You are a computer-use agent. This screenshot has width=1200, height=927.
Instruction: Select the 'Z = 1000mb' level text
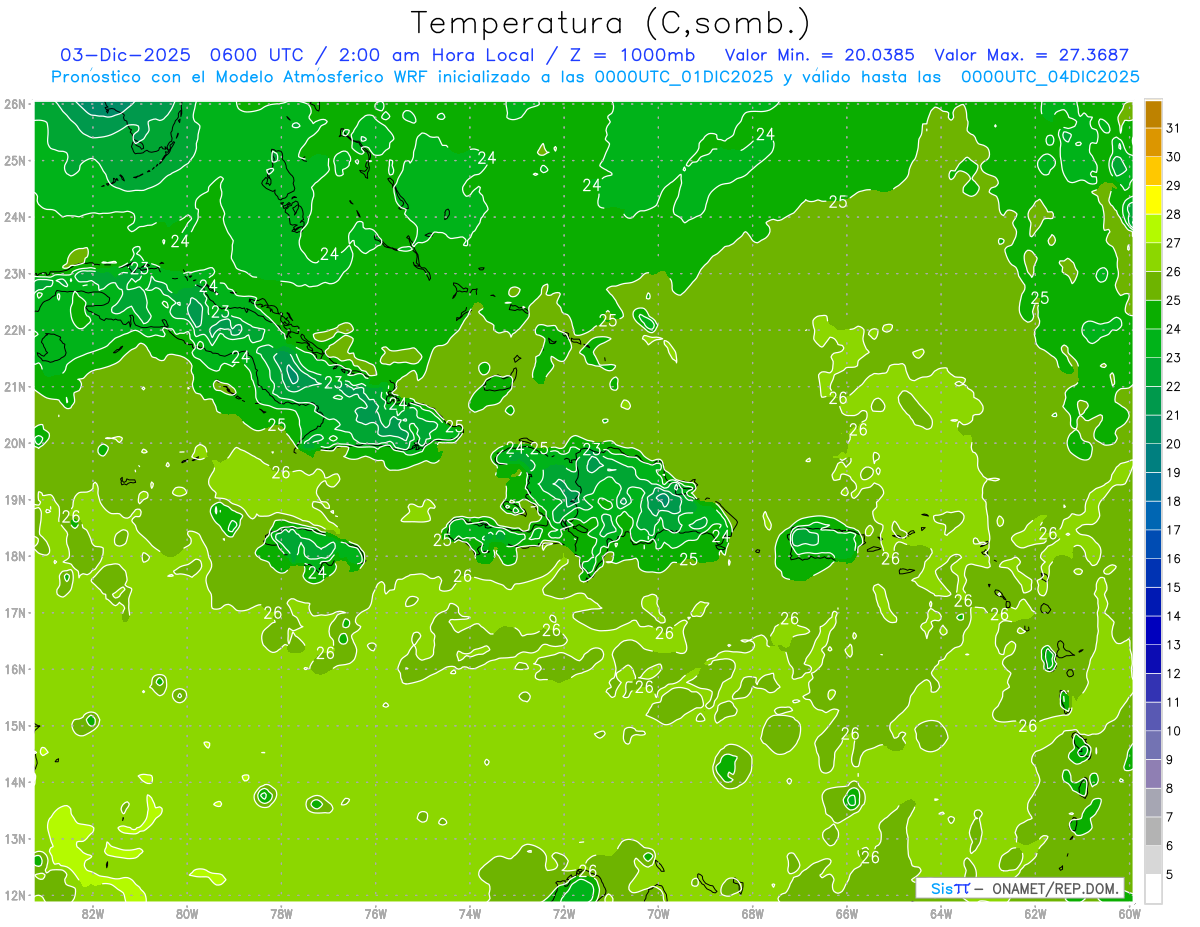click(634, 54)
